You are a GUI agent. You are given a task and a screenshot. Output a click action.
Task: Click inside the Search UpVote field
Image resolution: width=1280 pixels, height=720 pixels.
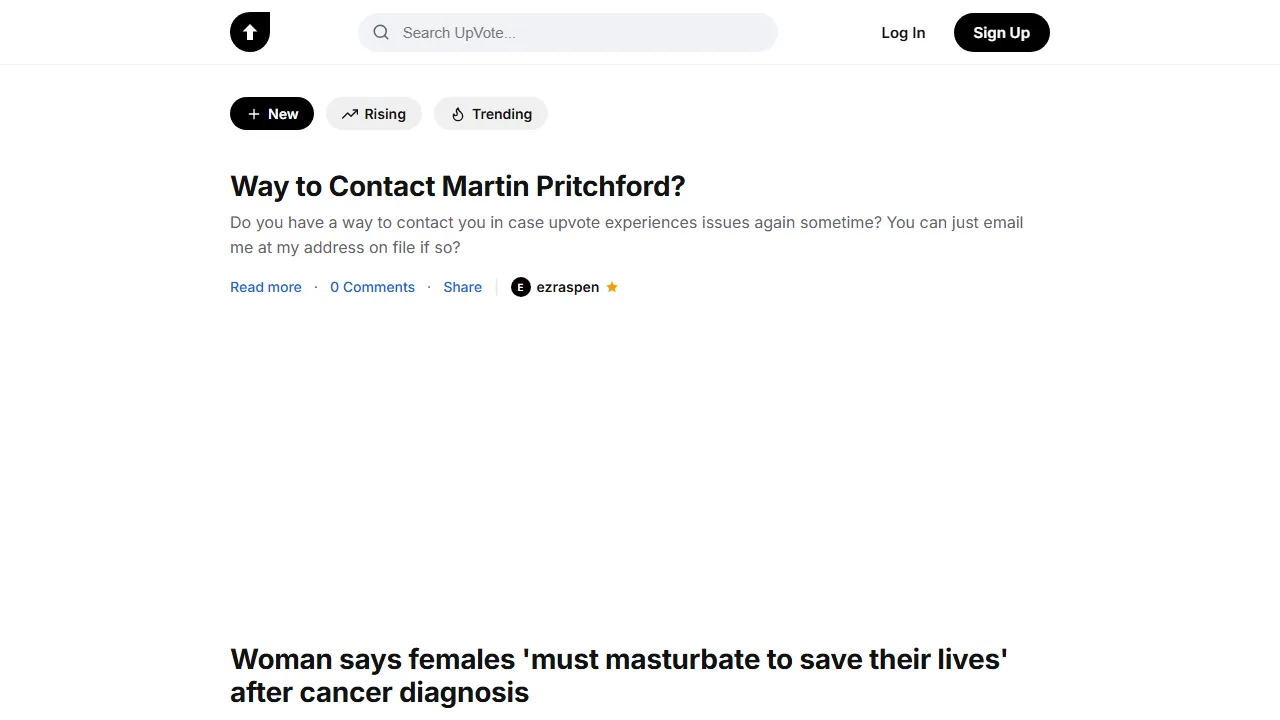click(x=567, y=33)
